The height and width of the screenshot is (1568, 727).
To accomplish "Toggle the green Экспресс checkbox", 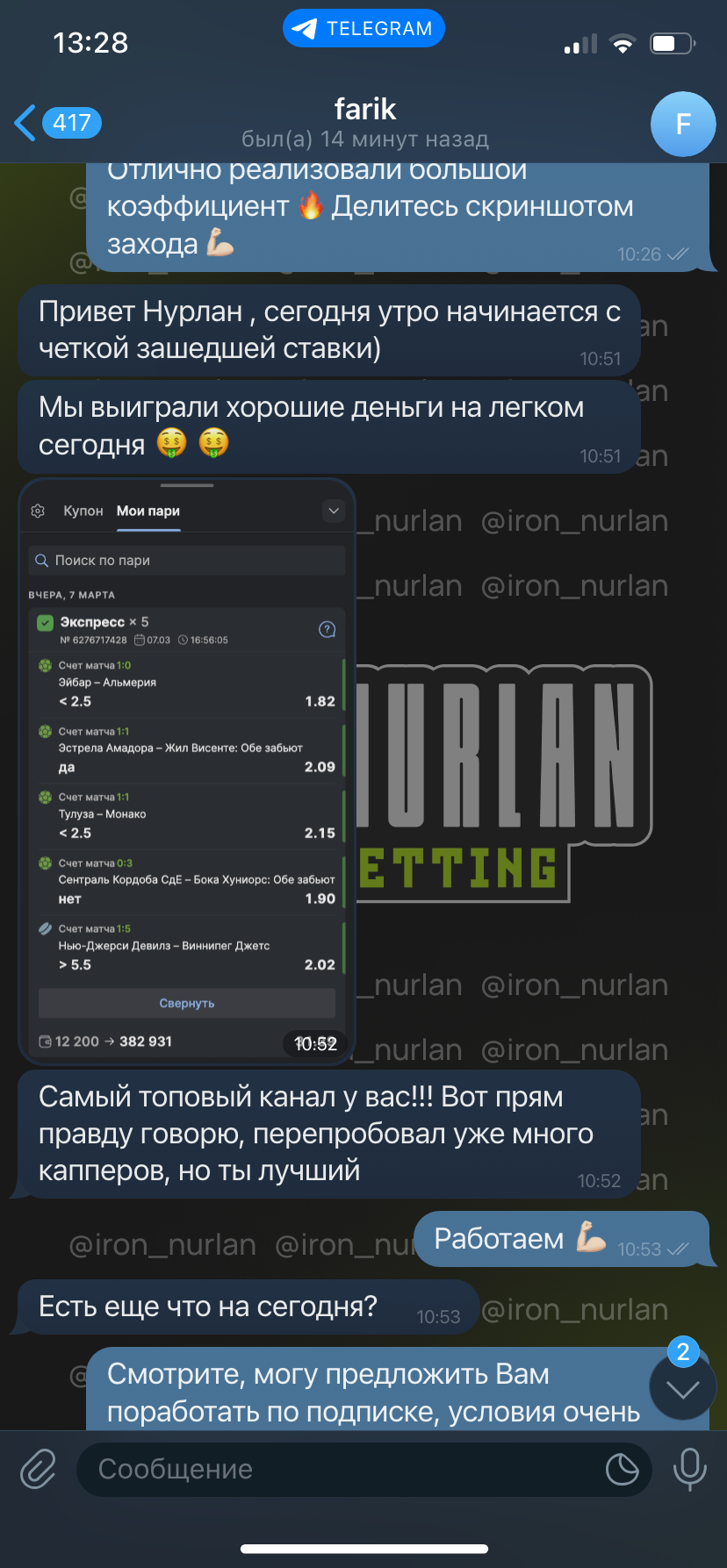I will (x=46, y=623).
